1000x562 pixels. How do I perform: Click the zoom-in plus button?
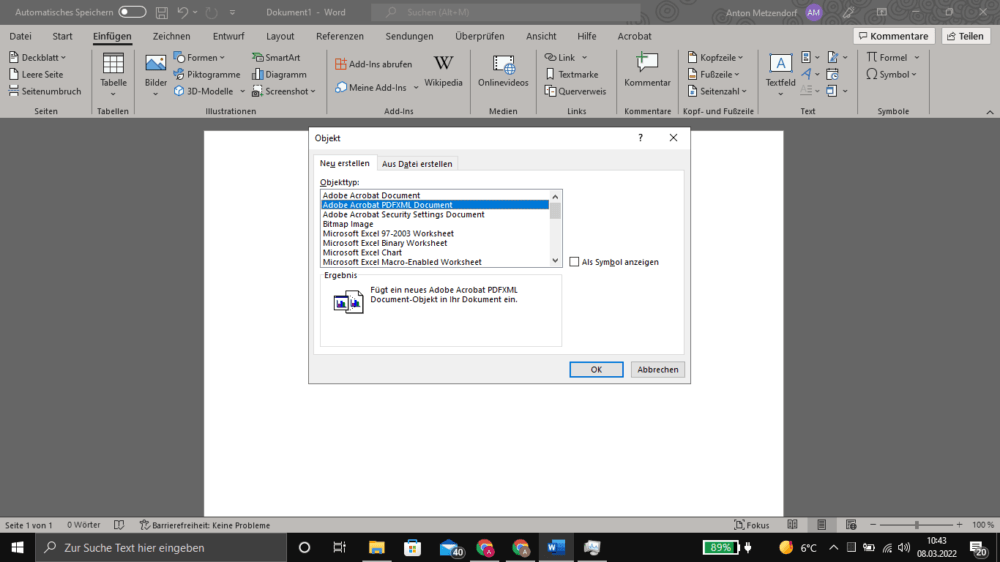[959, 525]
